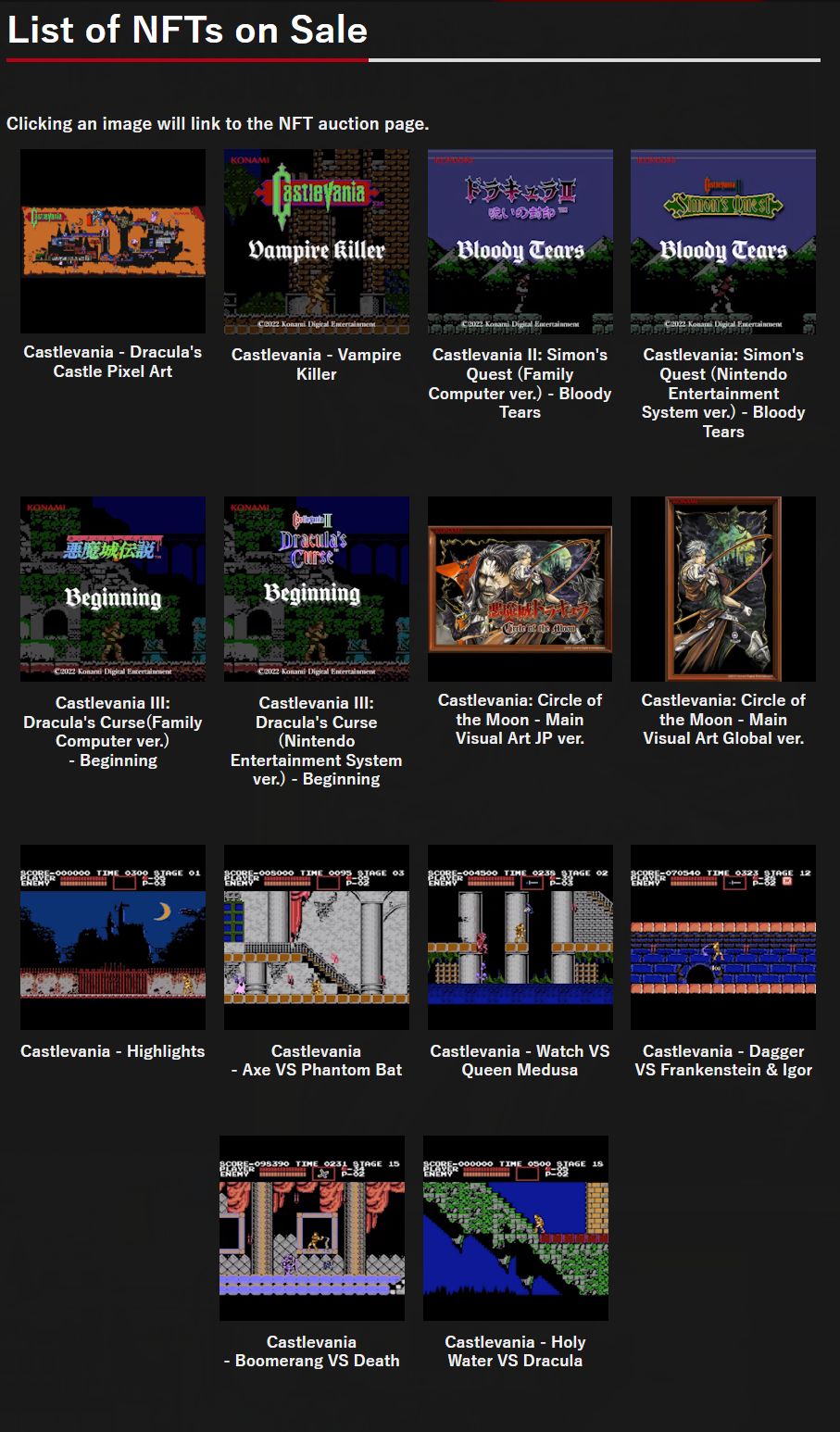
Task: Click the caption "Castlevania - Holy Water VS Dracula"
Action: pyautogui.click(x=516, y=1351)
